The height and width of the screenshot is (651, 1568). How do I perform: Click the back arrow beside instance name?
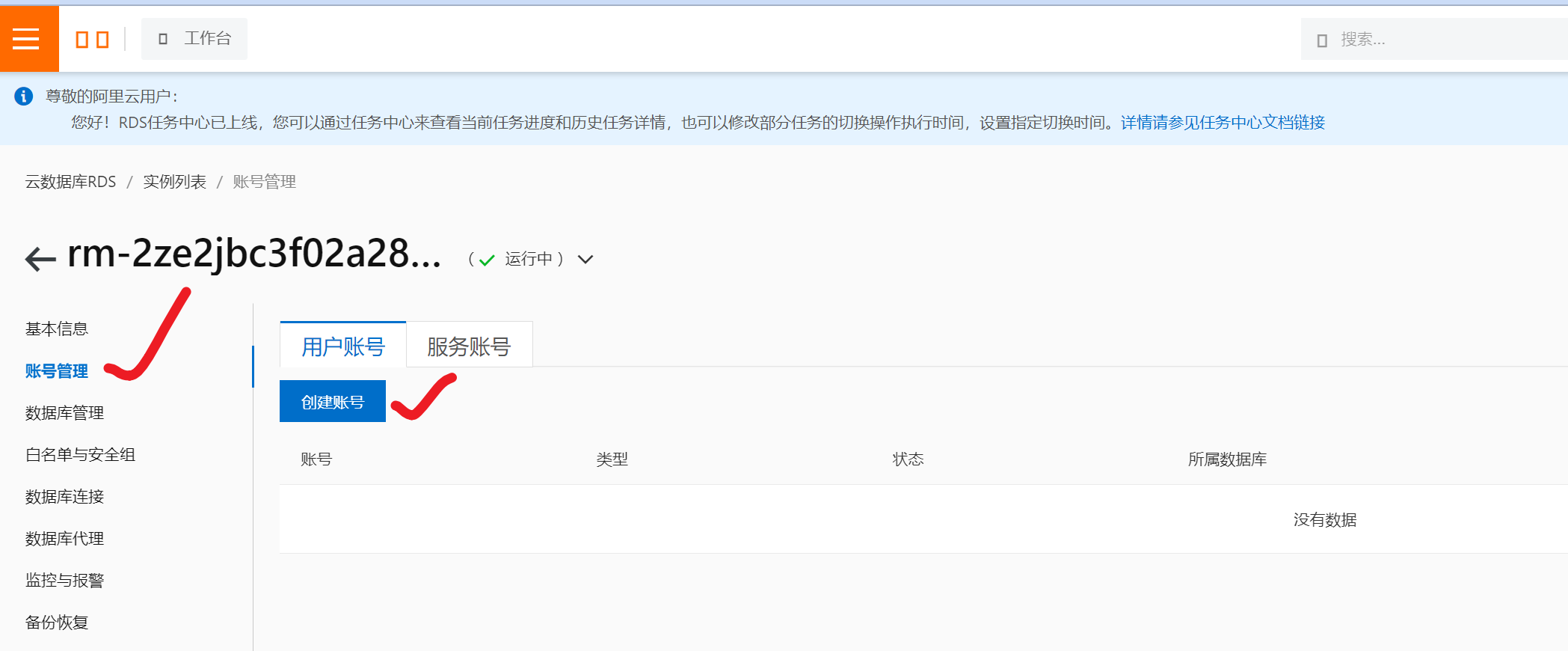[x=40, y=259]
